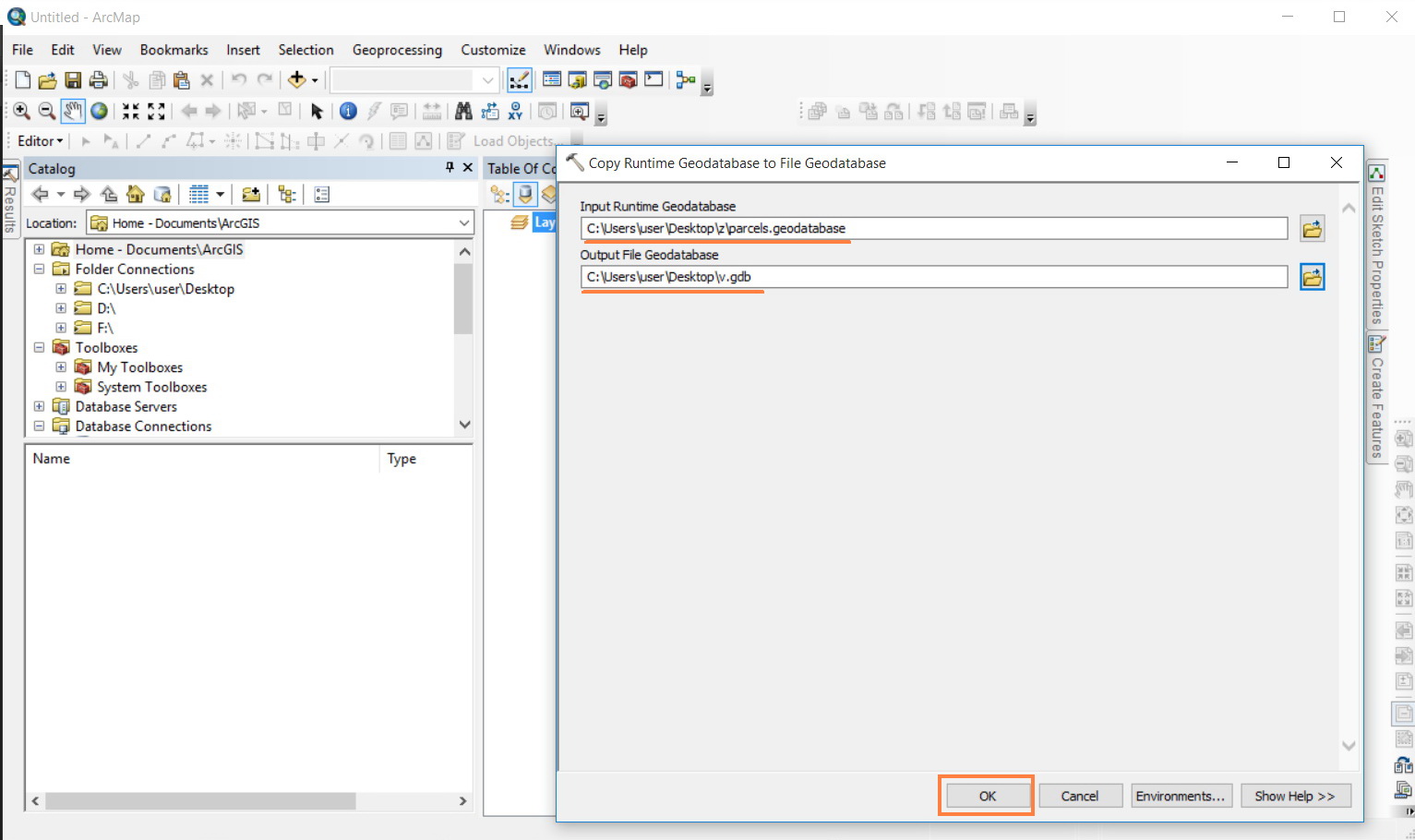This screenshot has width=1415, height=840.
Task: Open the Table of Contents window icon
Action: click(x=552, y=79)
